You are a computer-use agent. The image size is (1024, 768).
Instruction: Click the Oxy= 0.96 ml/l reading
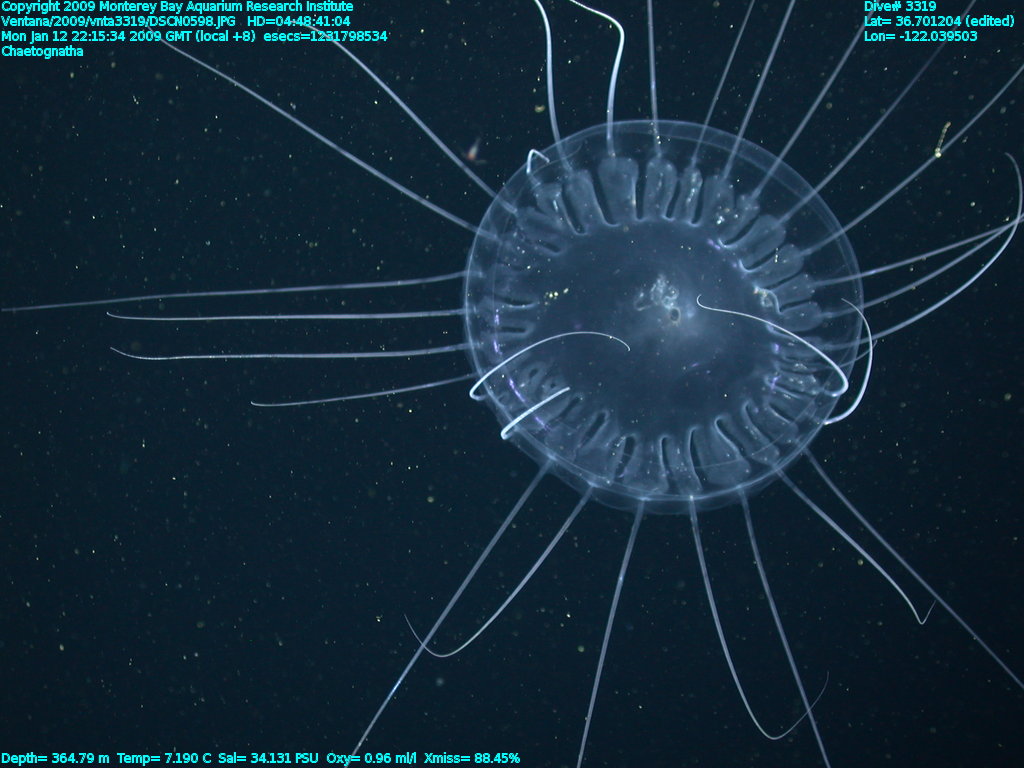371,758
